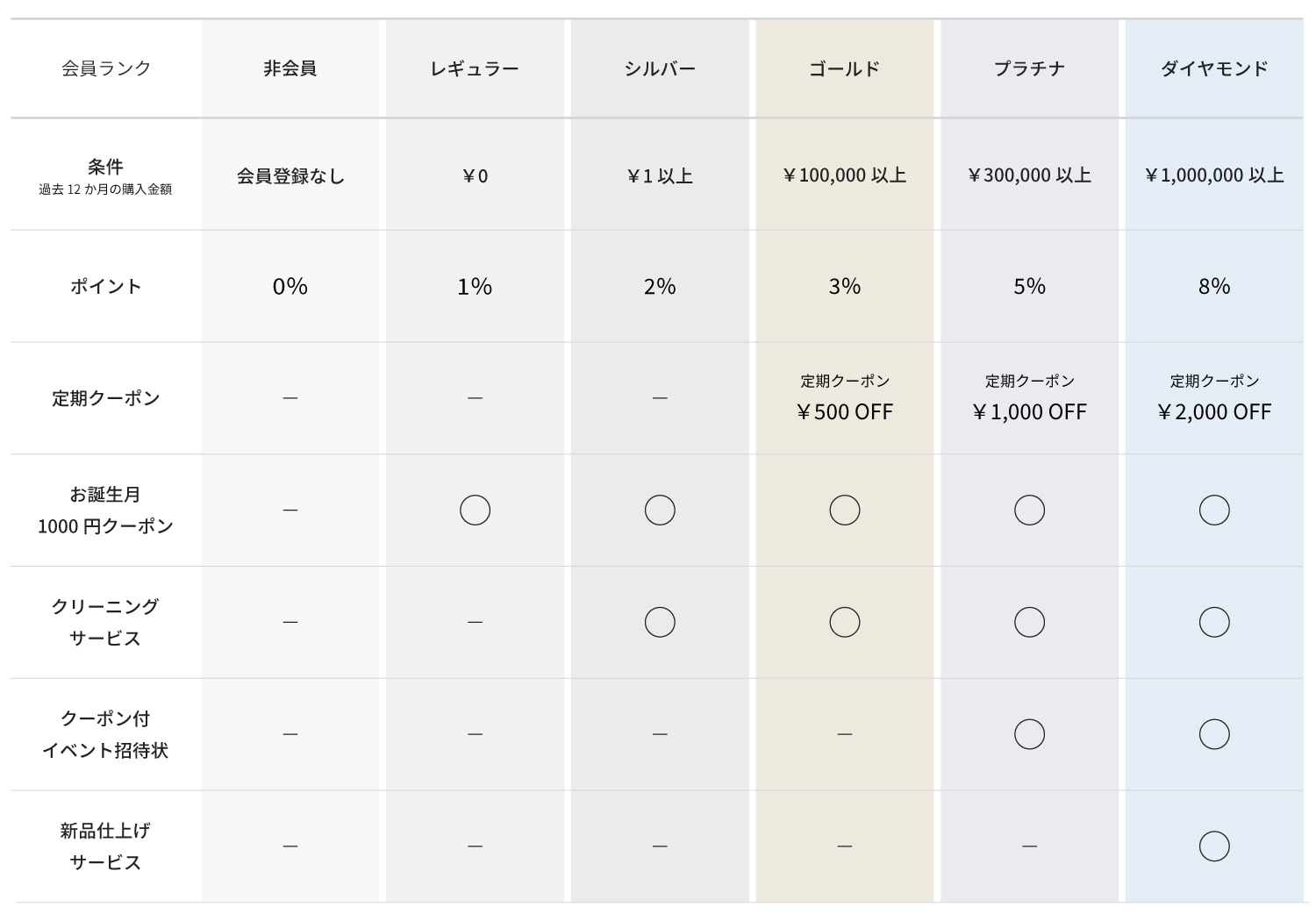Click the 会員登録なし cell
This screenshot has height=914, width=1316.
point(290,175)
